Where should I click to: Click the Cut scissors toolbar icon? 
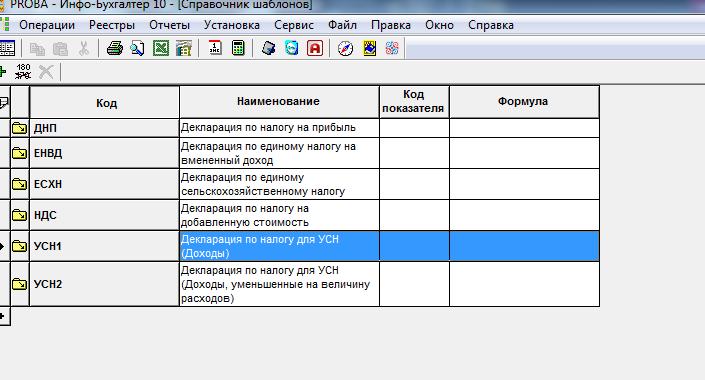click(84, 48)
